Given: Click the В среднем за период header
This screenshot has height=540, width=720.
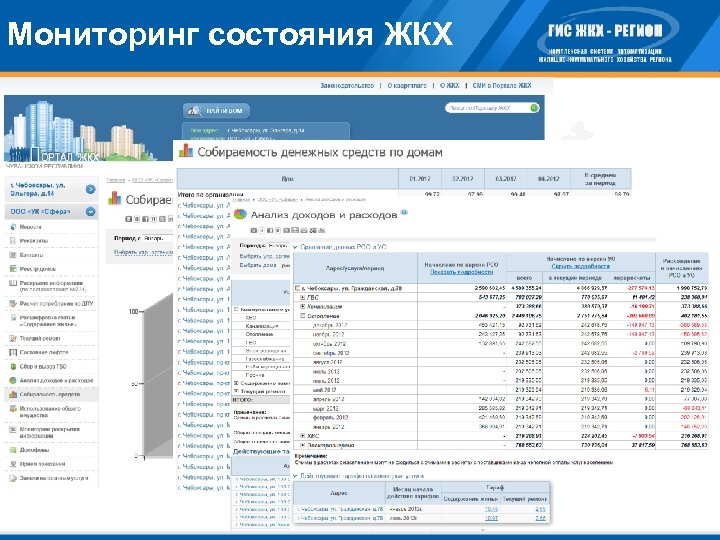Looking at the screenshot, I should pyautogui.click(x=601, y=179).
